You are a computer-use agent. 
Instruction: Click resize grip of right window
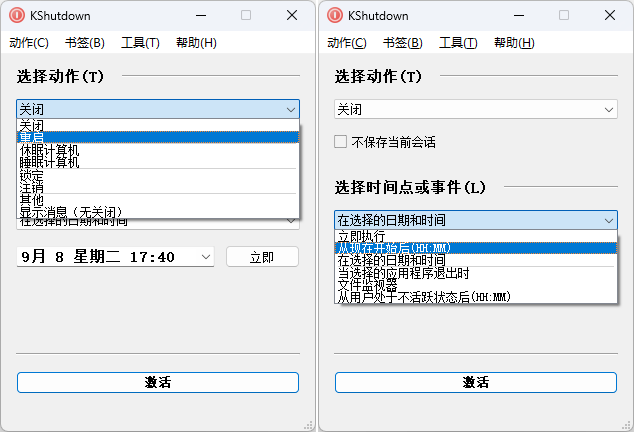pos(626,424)
